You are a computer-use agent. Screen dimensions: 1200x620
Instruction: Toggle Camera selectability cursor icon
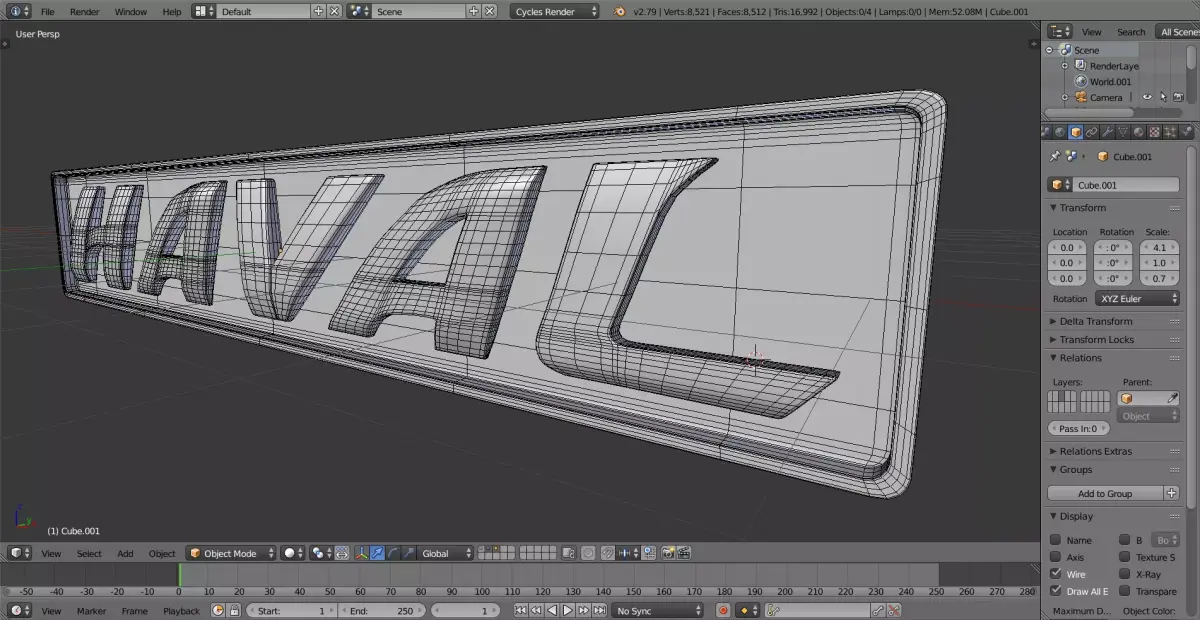pyautogui.click(x=1163, y=98)
